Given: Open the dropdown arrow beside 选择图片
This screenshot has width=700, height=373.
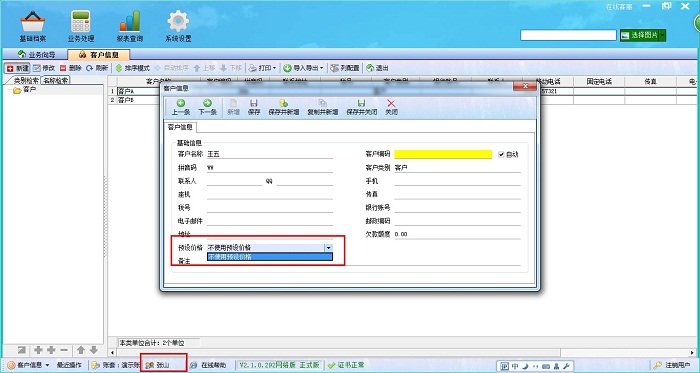Looking at the screenshot, I should pos(662,35).
